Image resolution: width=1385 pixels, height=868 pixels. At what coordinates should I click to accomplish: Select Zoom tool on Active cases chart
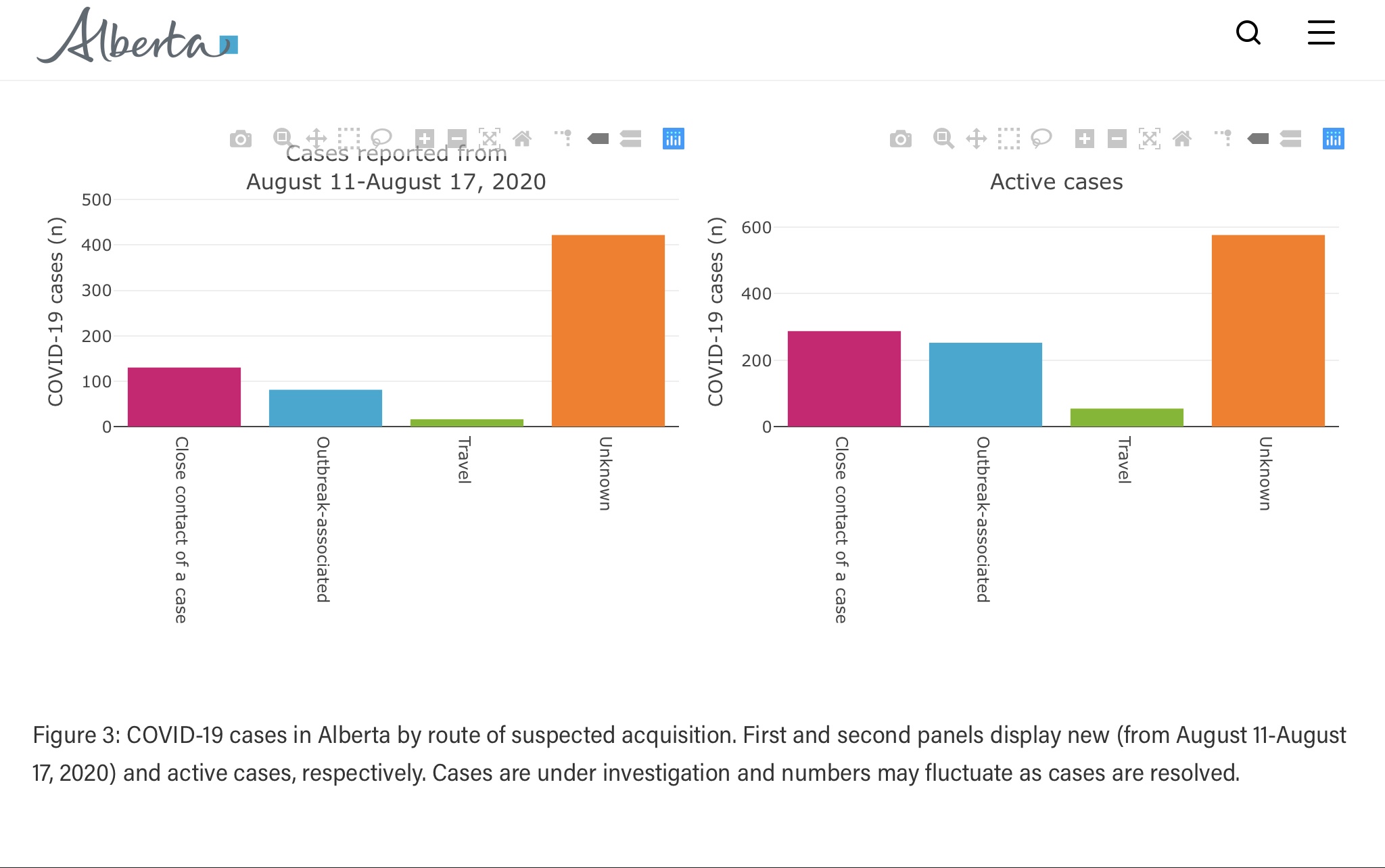coord(943,139)
